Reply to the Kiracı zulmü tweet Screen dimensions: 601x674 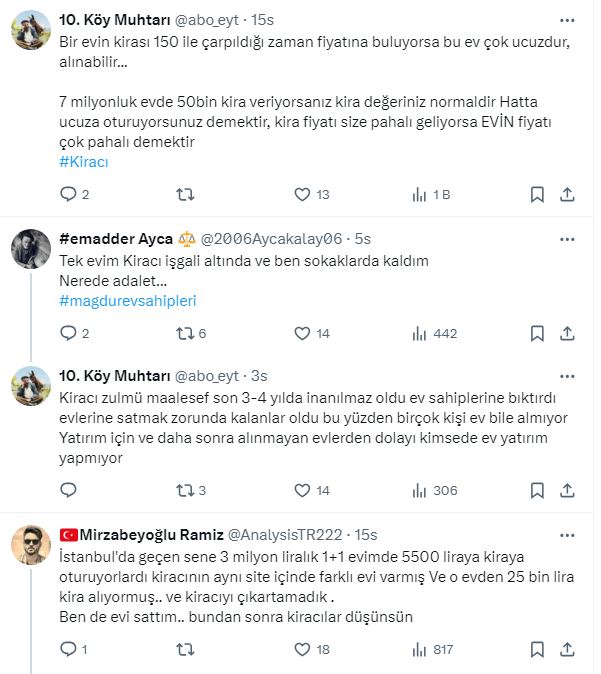tap(68, 490)
